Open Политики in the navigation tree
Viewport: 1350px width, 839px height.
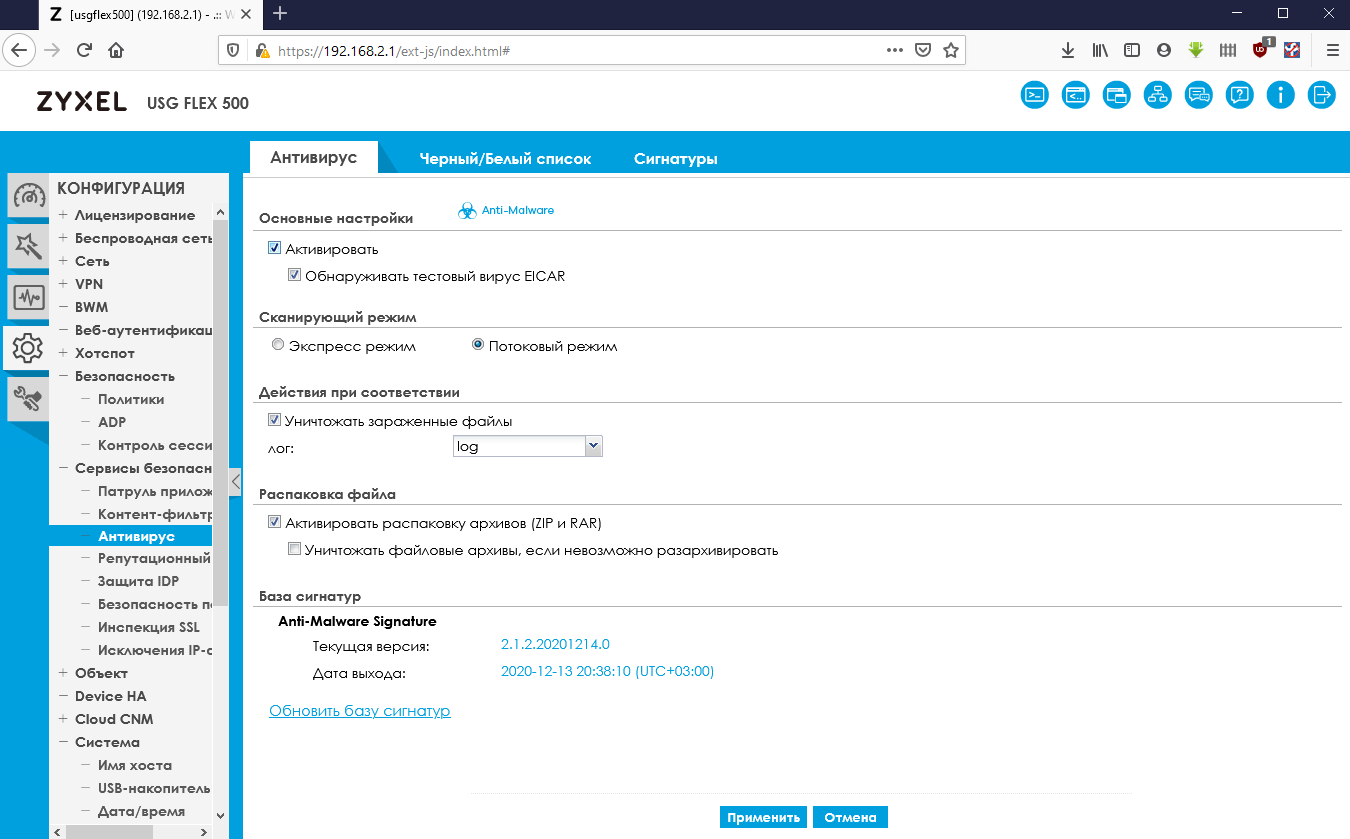coord(131,399)
